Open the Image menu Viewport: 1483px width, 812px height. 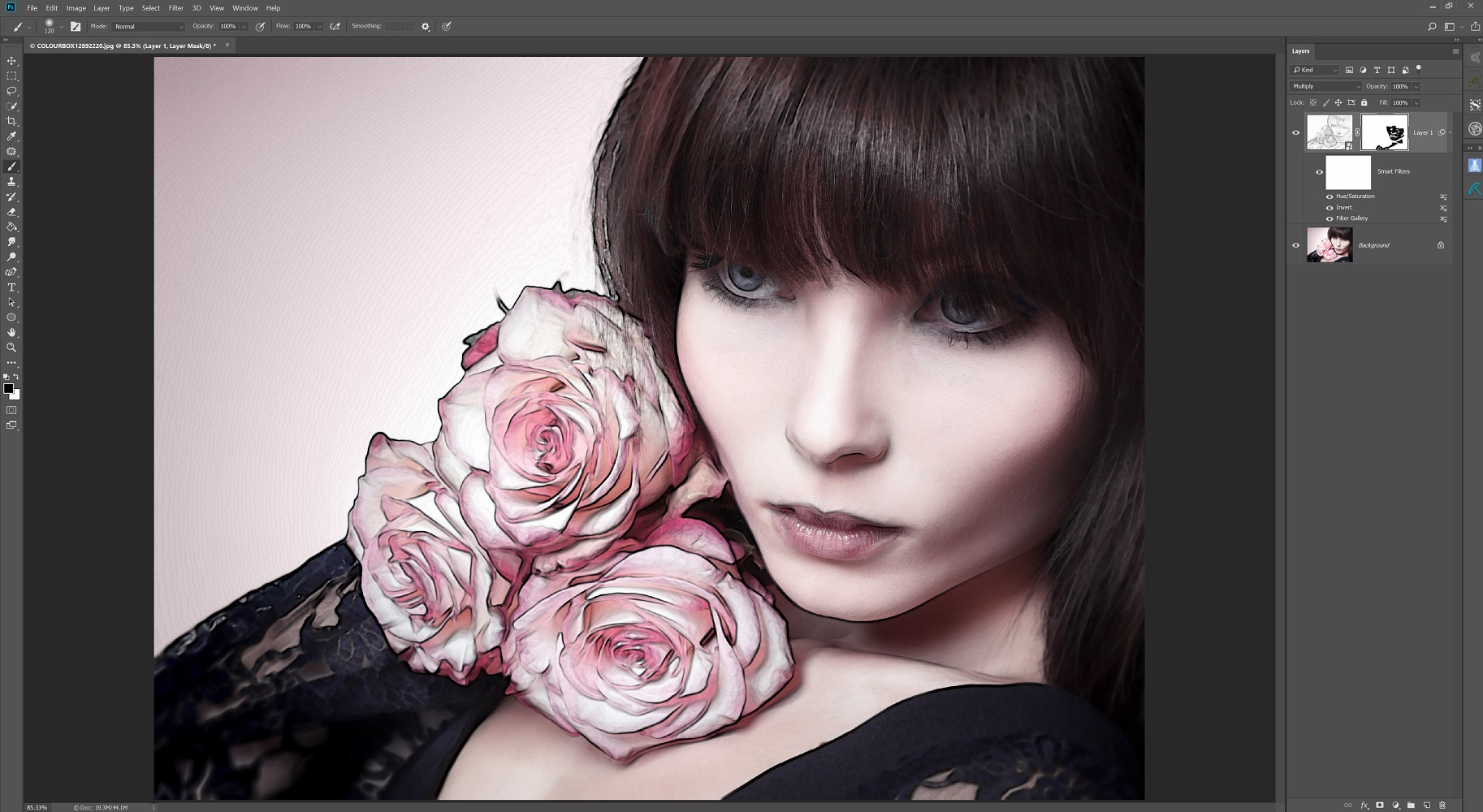[76, 8]
